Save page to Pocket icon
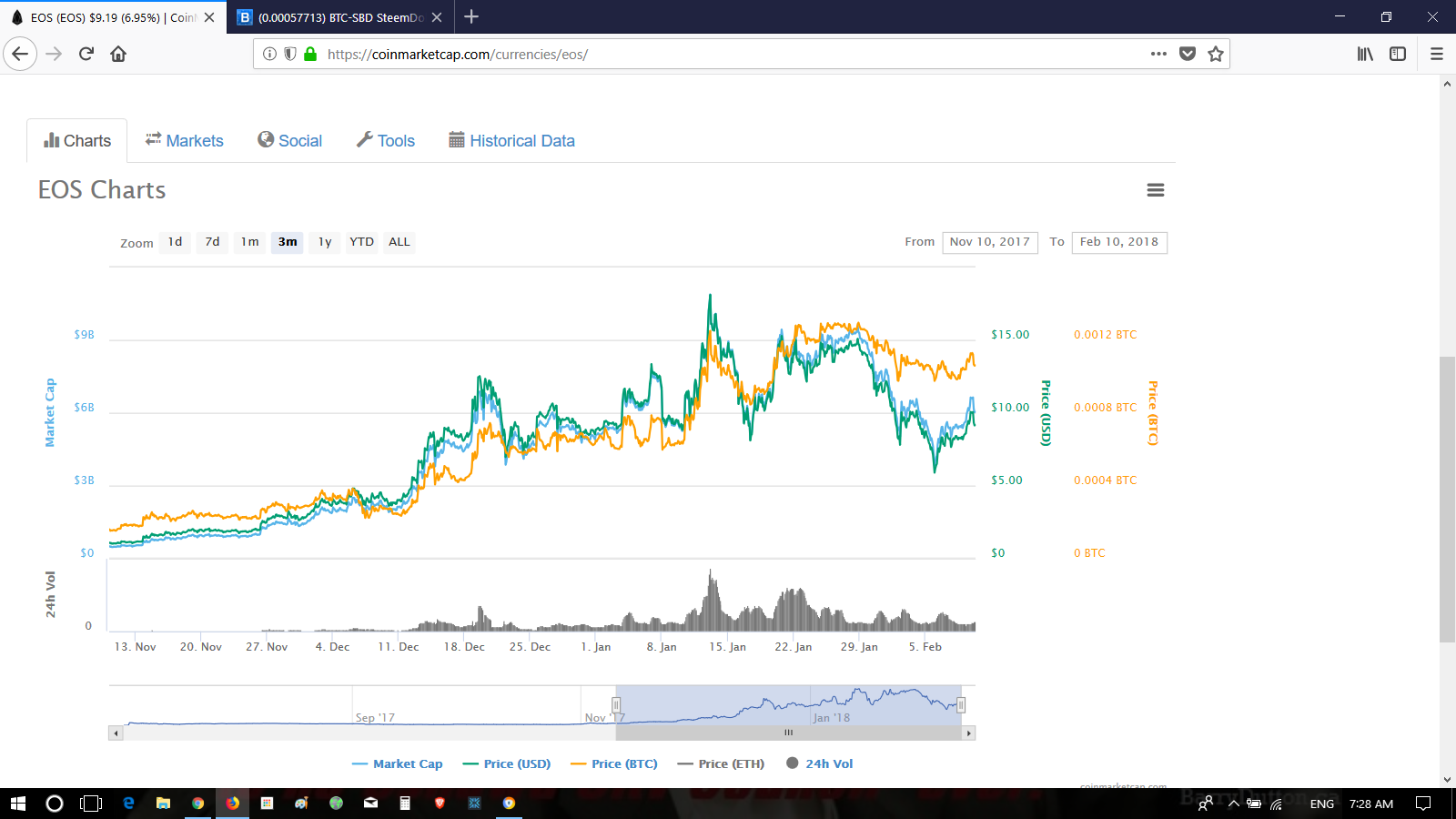 [1187, 54]
